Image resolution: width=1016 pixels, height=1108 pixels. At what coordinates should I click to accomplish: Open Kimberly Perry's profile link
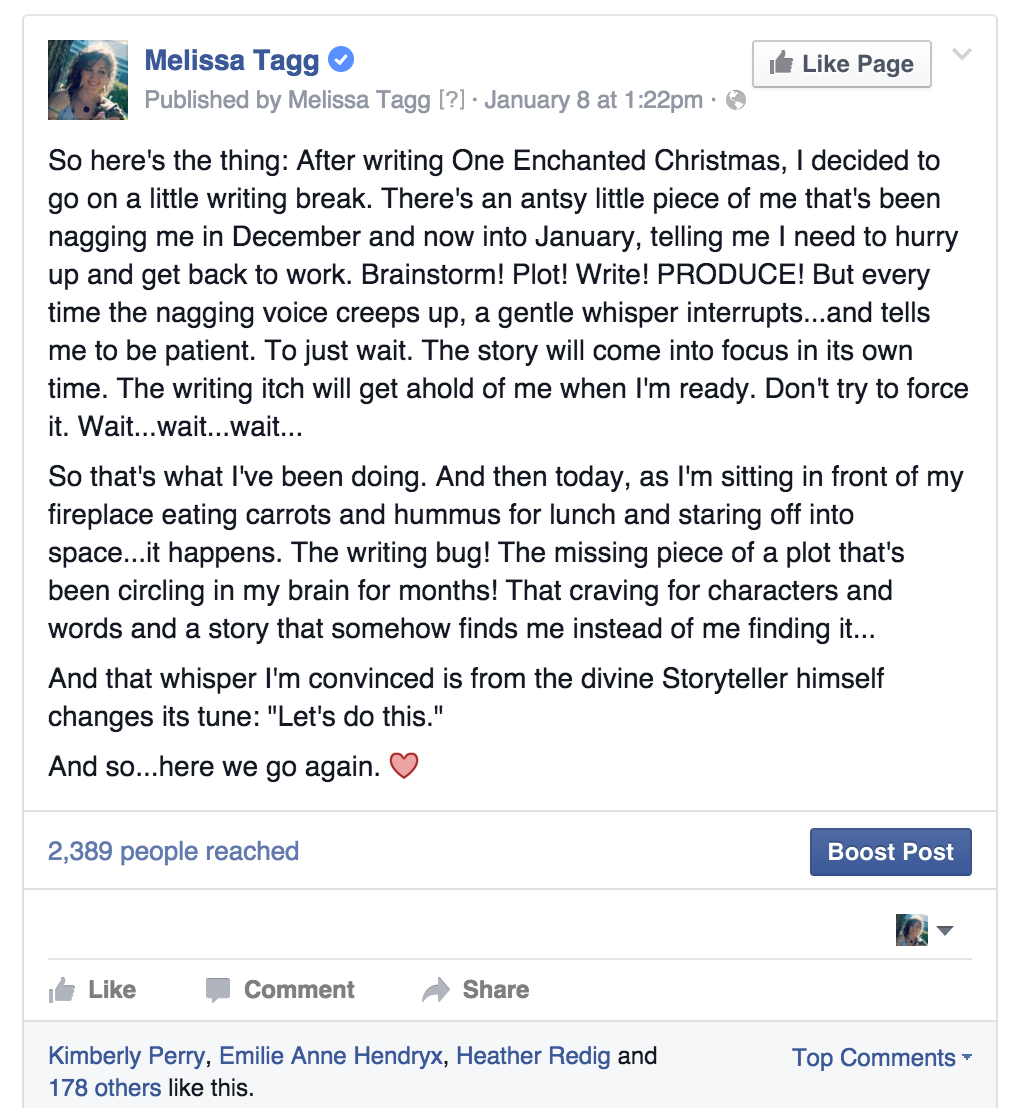point(126,1055)
